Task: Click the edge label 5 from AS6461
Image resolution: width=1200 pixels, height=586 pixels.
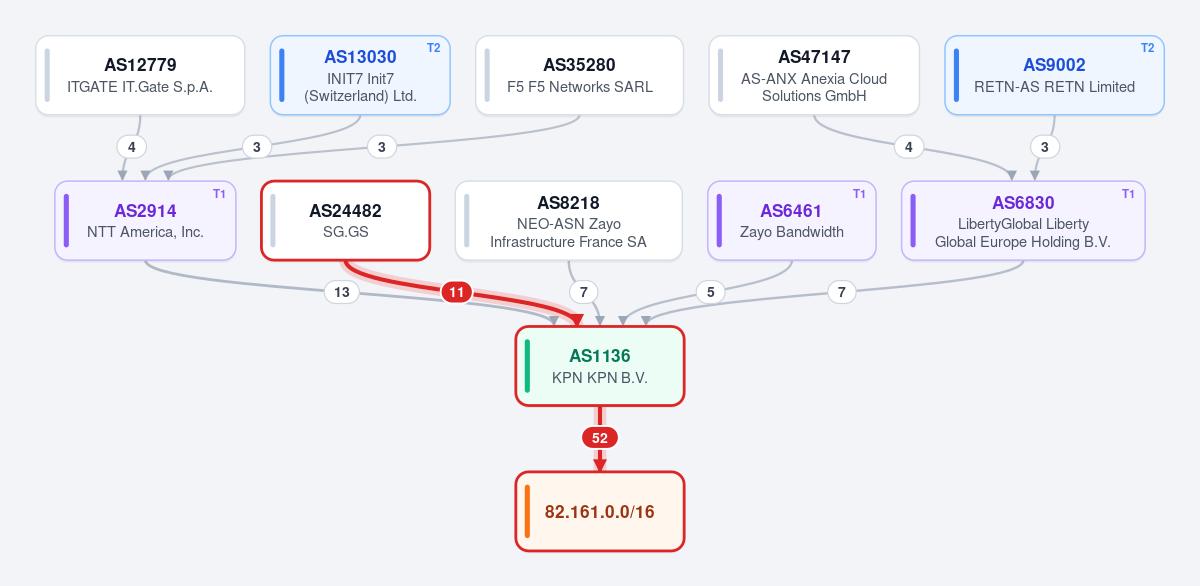Action: (x=710, y=292)
